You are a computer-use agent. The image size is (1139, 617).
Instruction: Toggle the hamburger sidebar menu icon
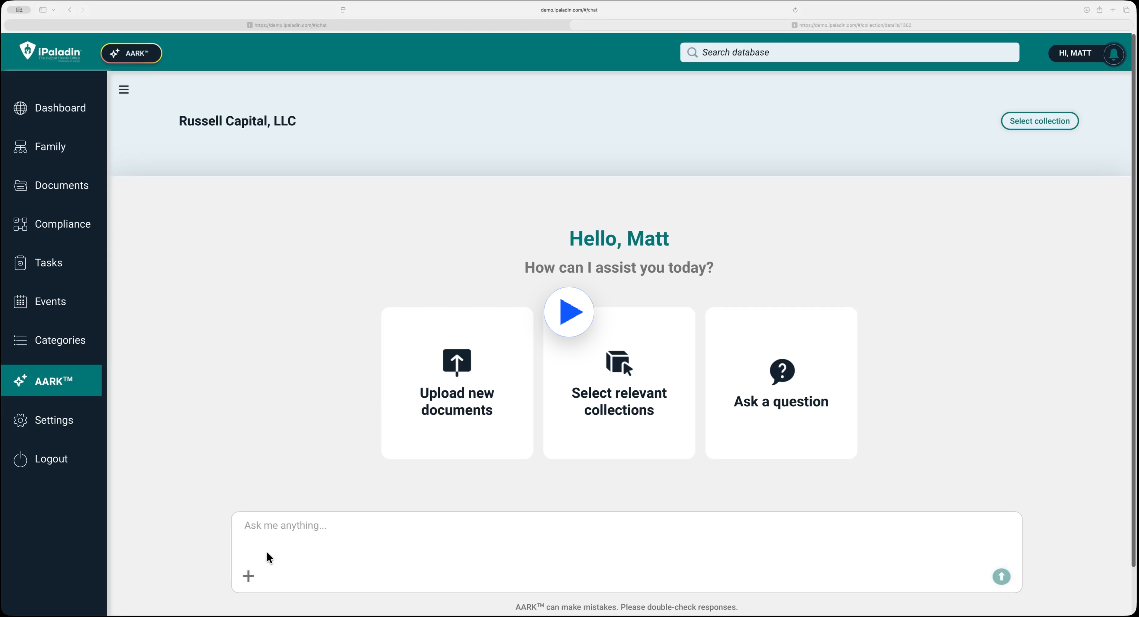tap(124, 89)
